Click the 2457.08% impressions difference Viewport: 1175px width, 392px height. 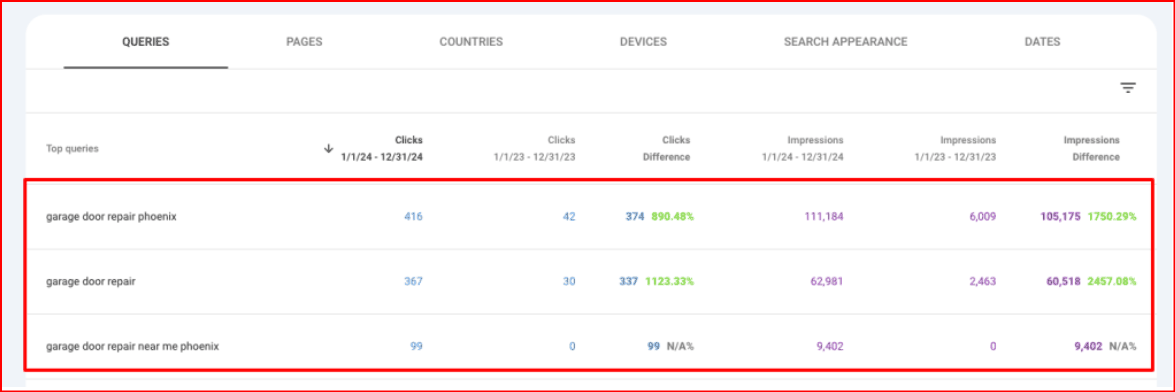click(1112, 282)
